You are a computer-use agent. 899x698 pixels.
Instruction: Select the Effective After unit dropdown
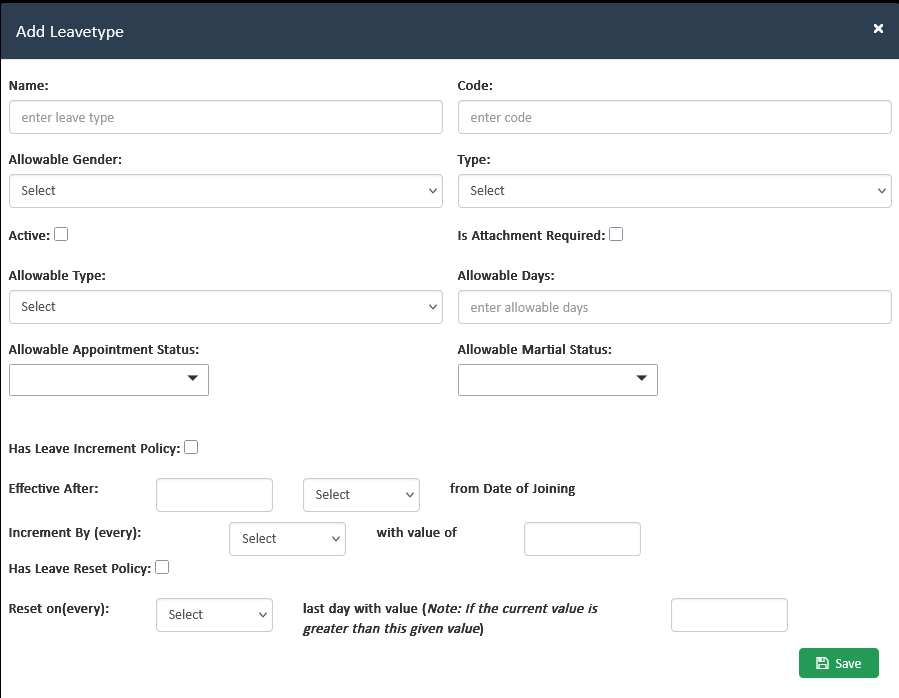coord(361,495)
